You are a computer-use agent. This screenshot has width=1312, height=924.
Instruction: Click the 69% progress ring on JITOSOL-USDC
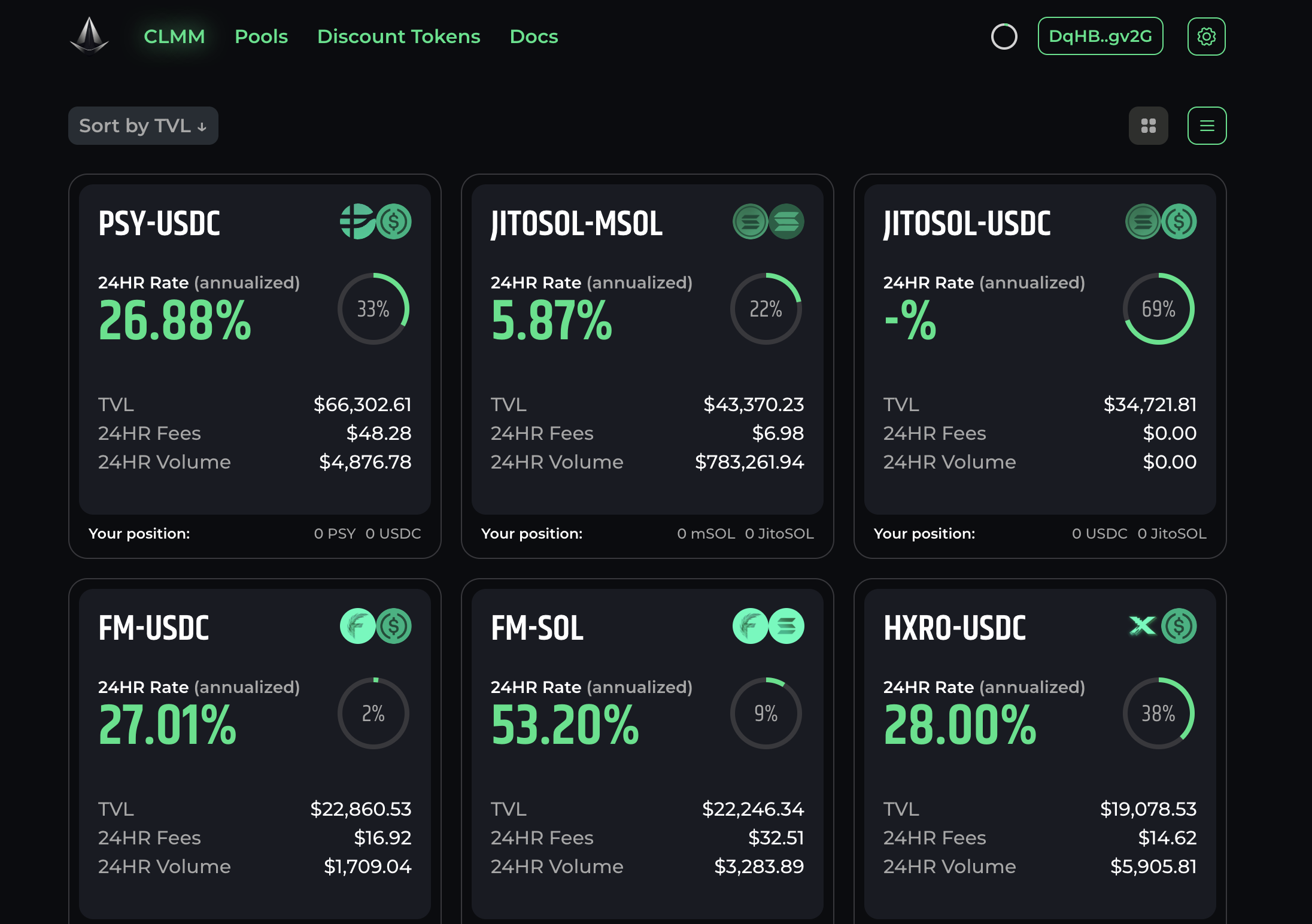coord(1158,309)
